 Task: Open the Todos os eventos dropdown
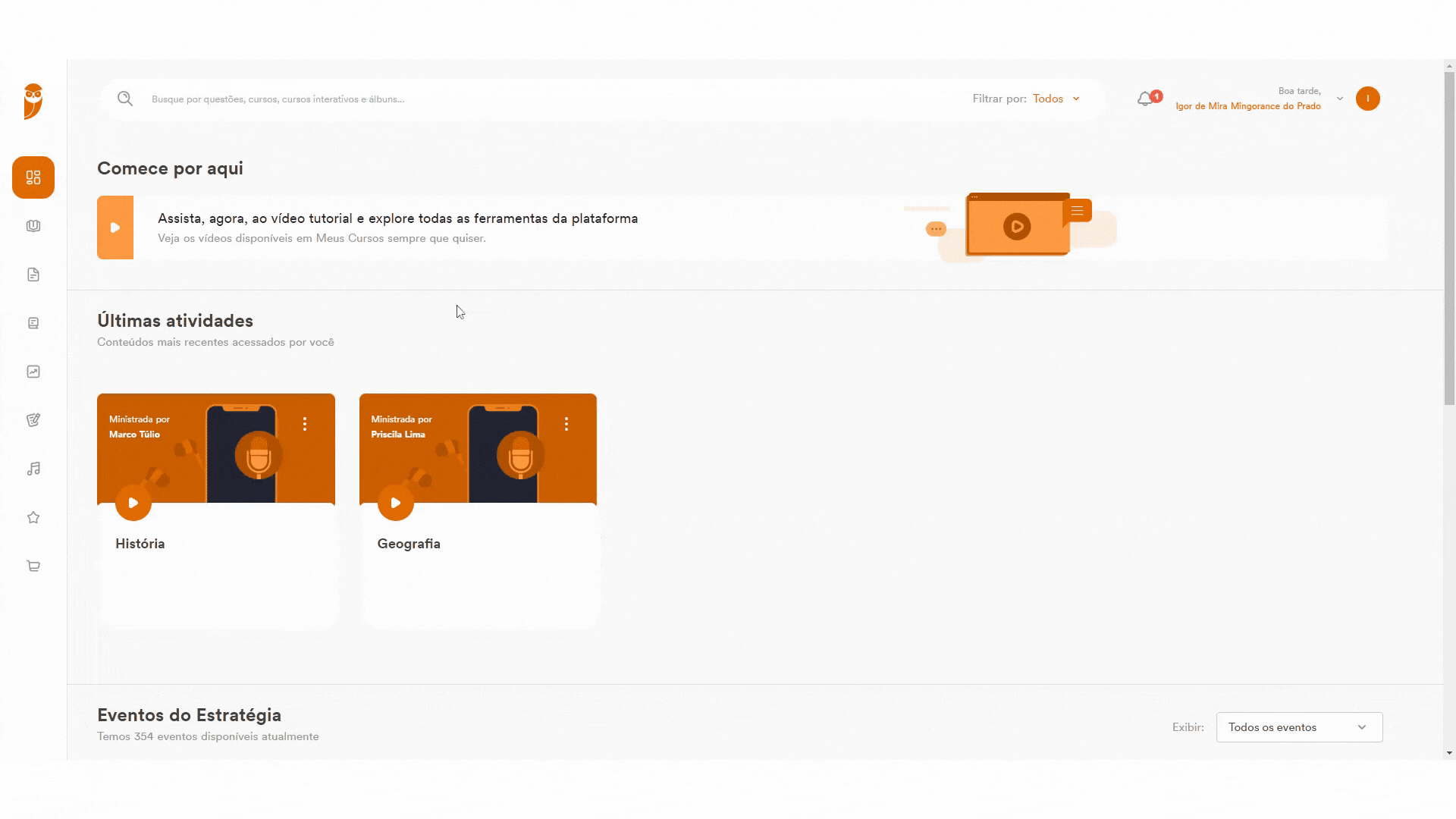point(1299,727)
